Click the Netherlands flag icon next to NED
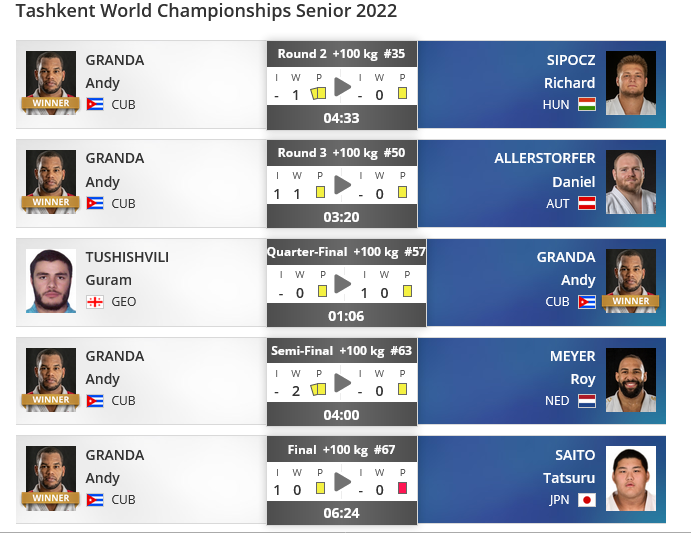691x533 pixels. [x=587, y=401]
